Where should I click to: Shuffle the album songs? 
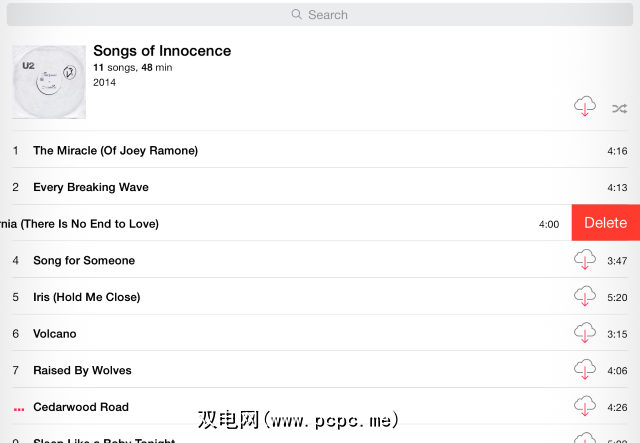pos(619,108)
